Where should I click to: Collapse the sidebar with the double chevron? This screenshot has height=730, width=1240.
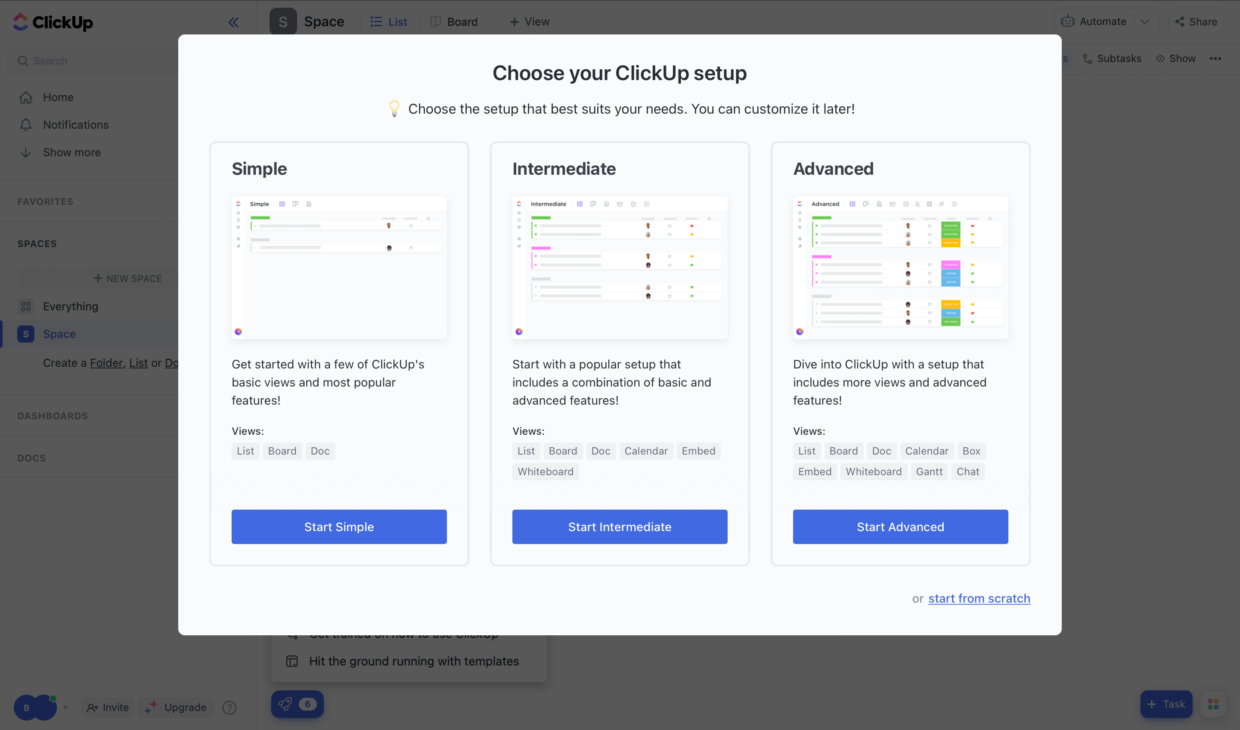233,21
